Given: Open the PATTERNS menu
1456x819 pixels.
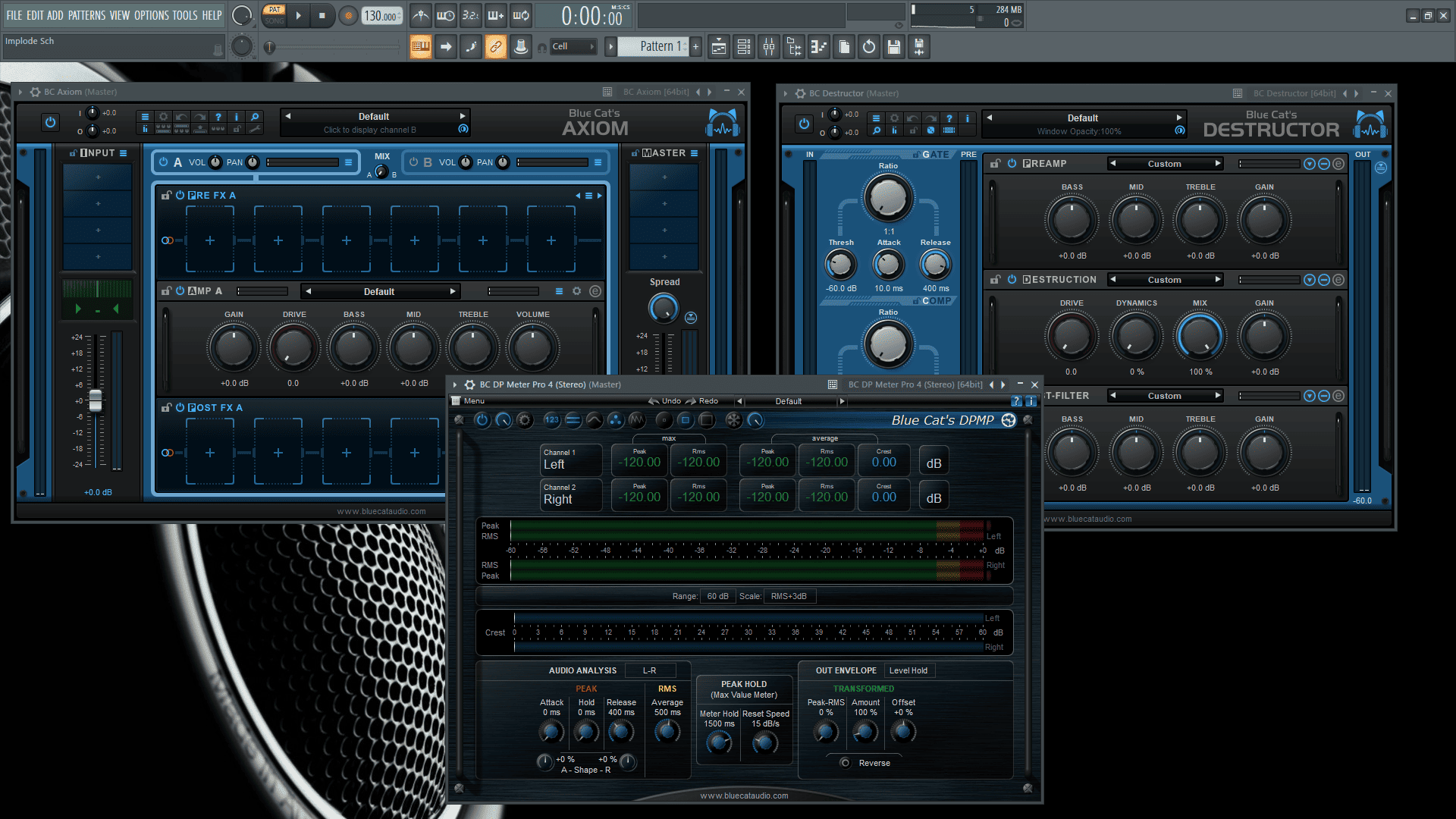Looking at the screenshot, I should click(x=86, y=15).
